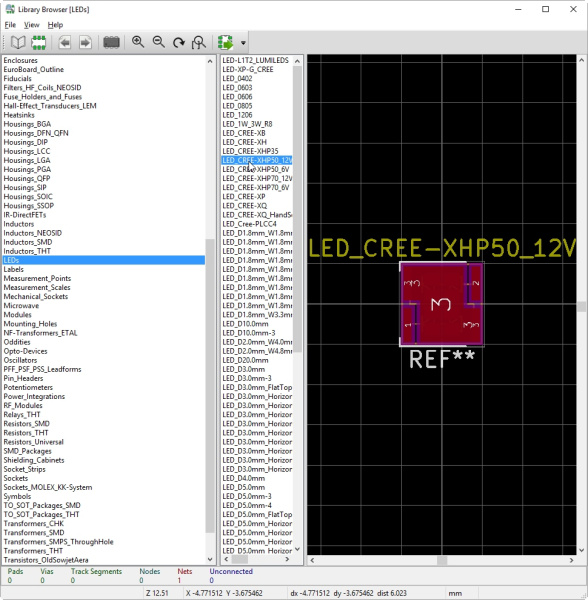Select the Potentiometers library
The height and width of the screenshot is (600, 588).
point(28,387)
